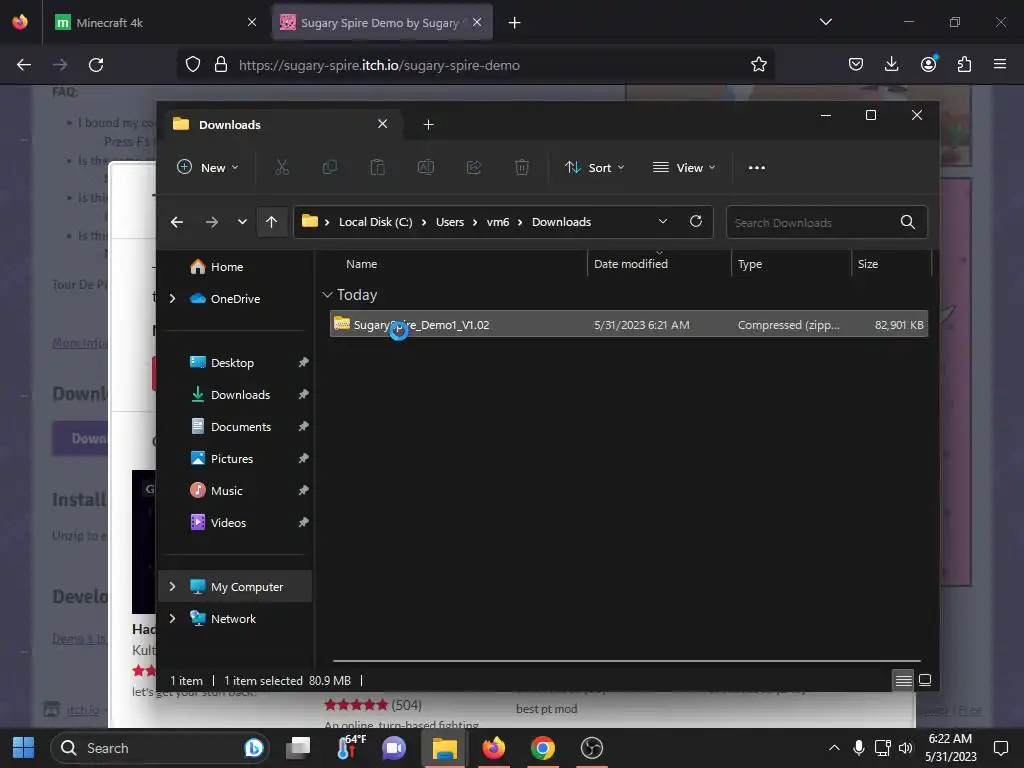
Task: Sort by Size column header
Action: 891,264
